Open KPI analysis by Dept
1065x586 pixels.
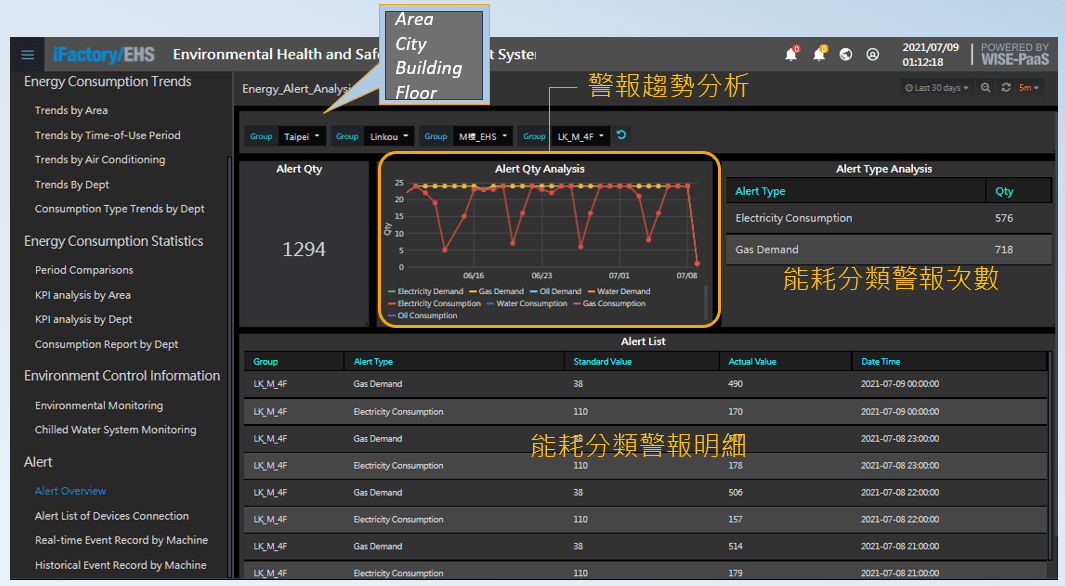(84, 319)
